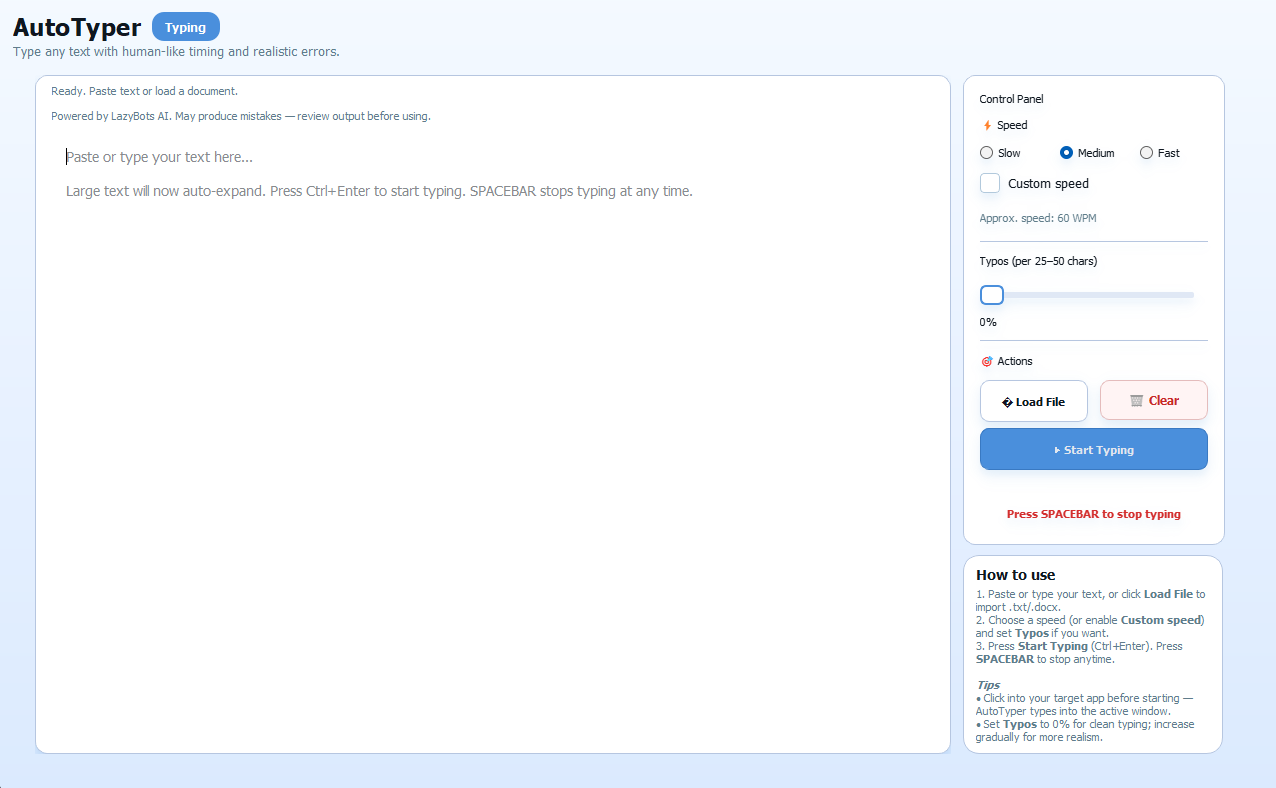Click the Approx. speed 60 WPM label
The image size is (1276, 788).
[x=1038, y=218]
